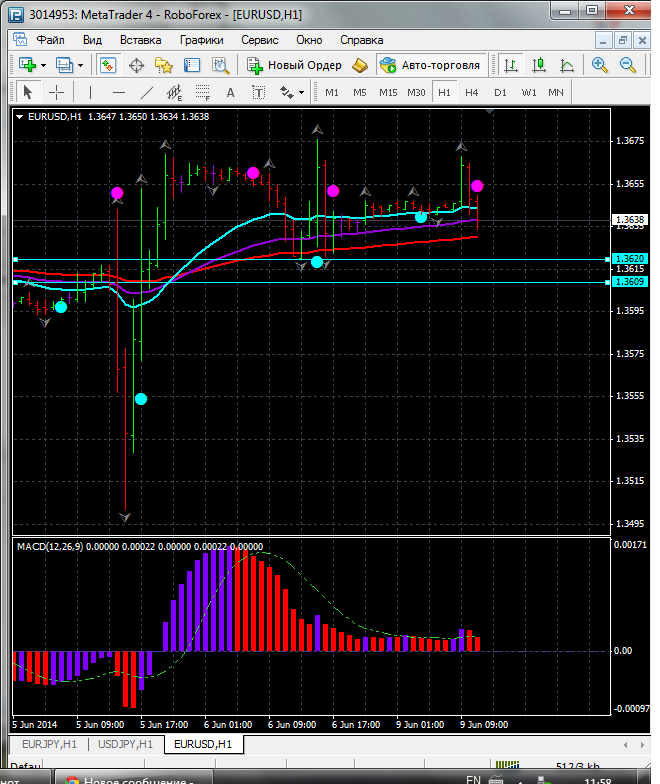
Task: Open the Графики menu
Action: click(x=201, y=40)
